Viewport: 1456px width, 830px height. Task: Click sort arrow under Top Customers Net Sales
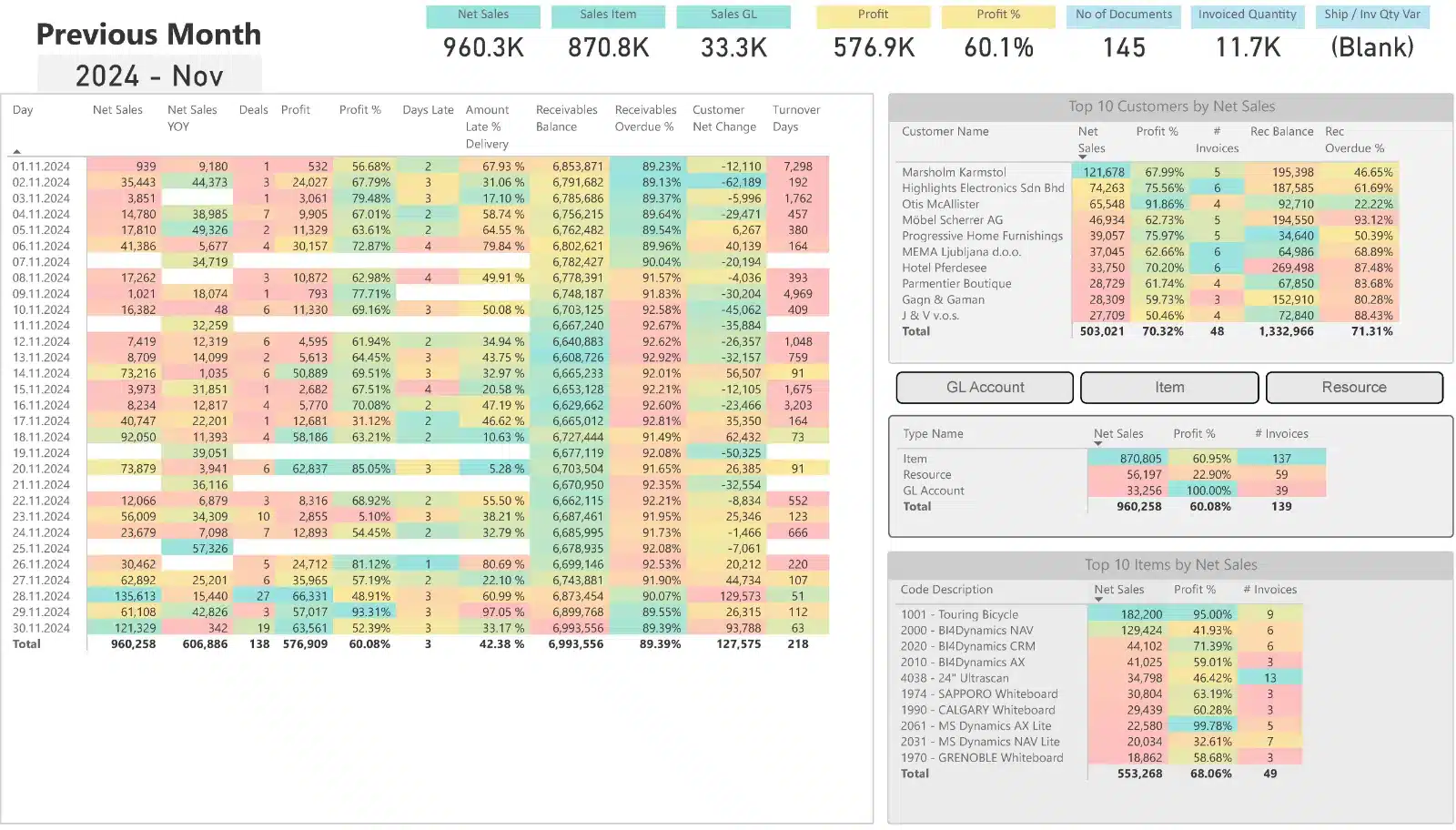1082,157
